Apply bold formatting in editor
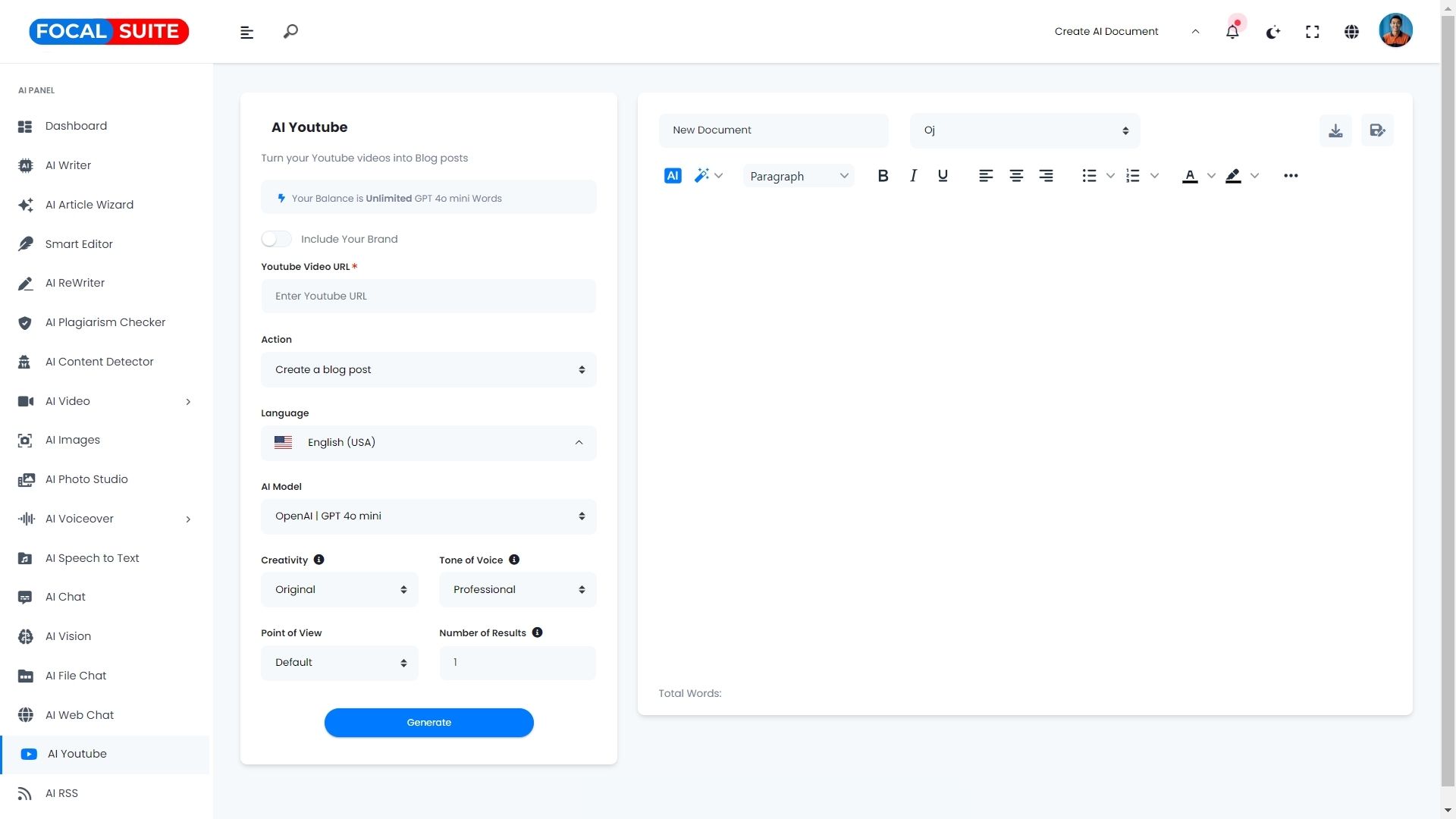Image resolution: width=1456 pixels, height=819 pixels. (883, 176)
